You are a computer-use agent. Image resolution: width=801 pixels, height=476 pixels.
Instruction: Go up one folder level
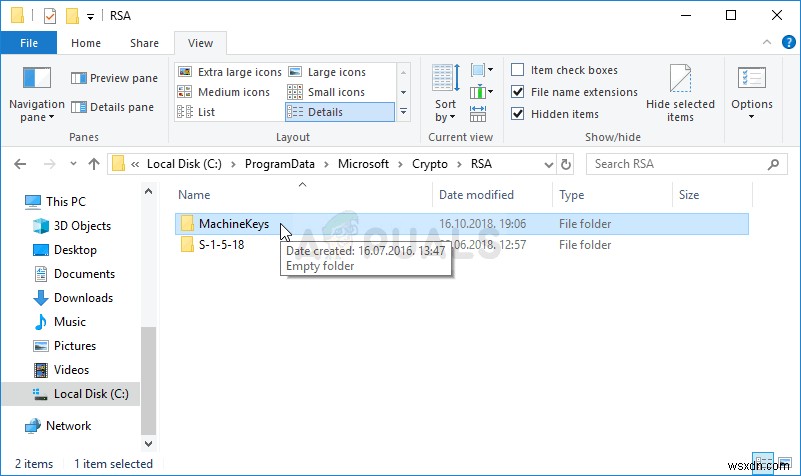coord(93,164)
